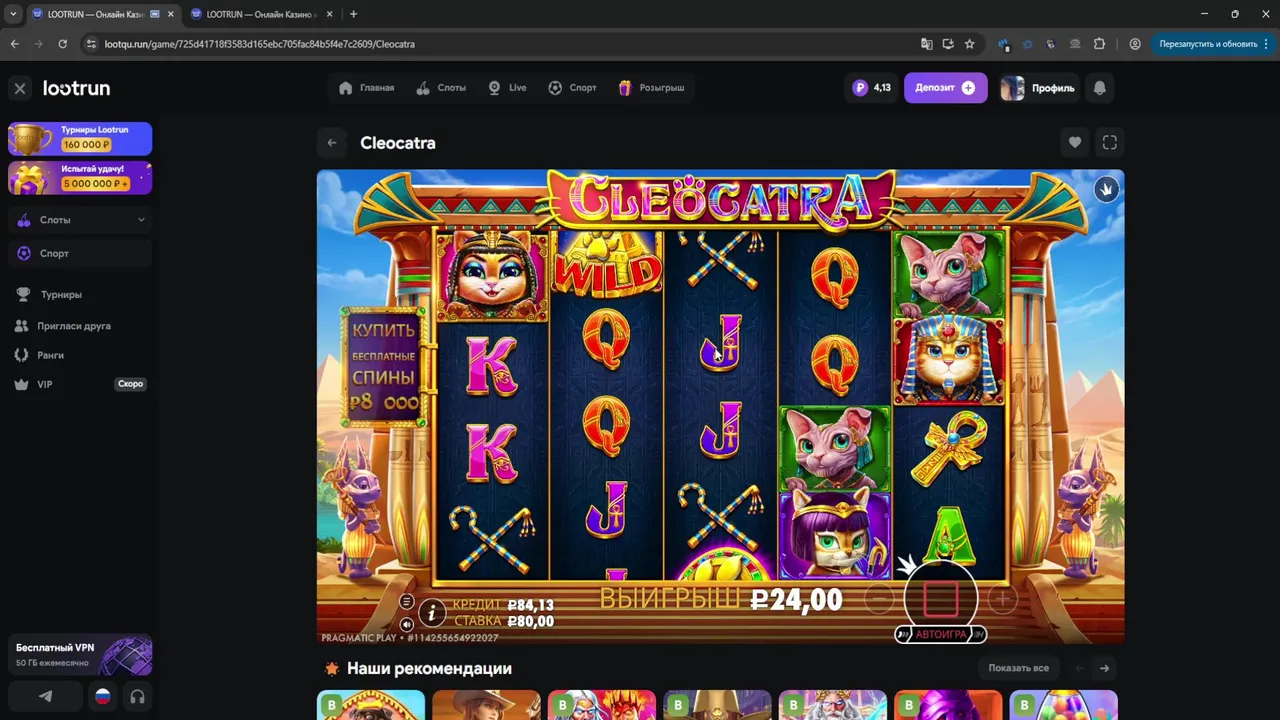
Task: Click the Турниры Lootrun 160 000 banner
Action: pos(80,138)
